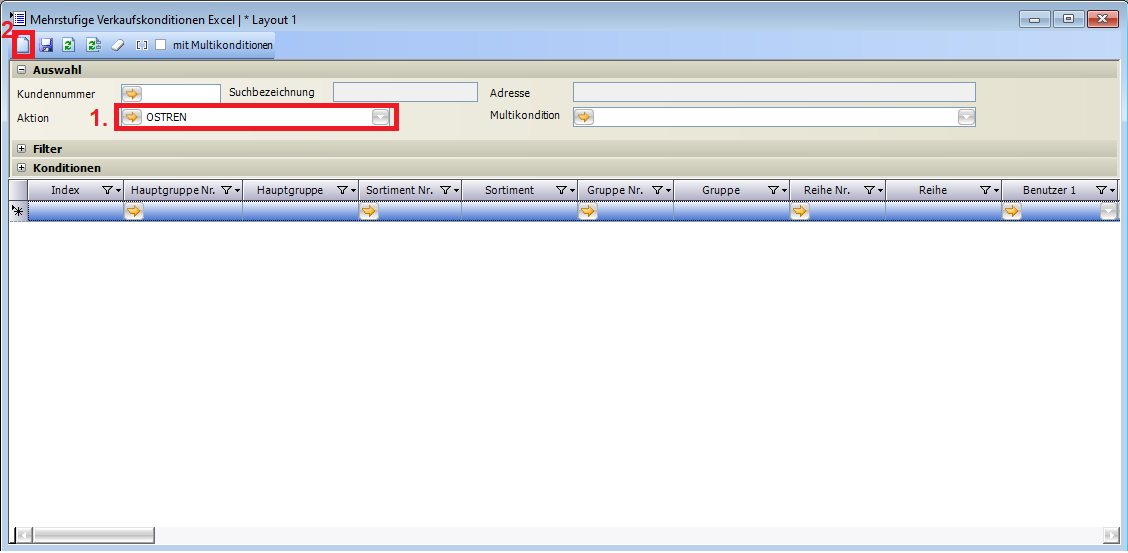1128x553 pixels.
Task: Click the Sortiment column header
Action: (x=509, y=190)
